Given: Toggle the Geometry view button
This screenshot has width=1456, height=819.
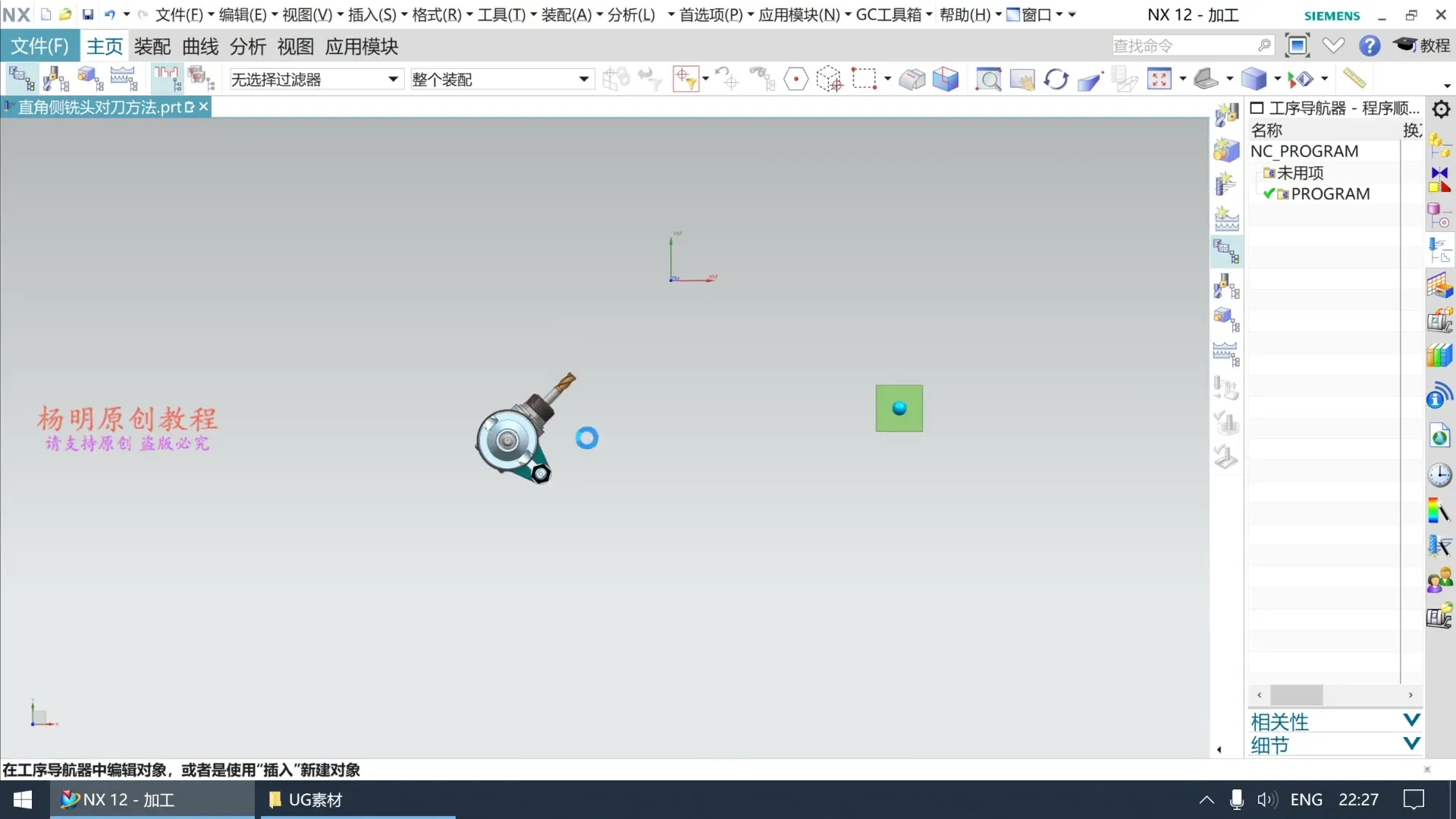Looking at the screenshot, I should (89, 79).
